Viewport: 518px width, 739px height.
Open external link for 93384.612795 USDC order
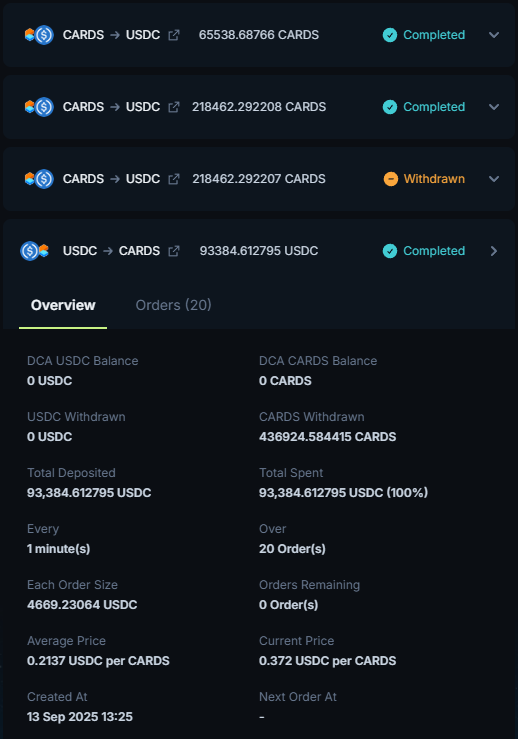point(174,251)
